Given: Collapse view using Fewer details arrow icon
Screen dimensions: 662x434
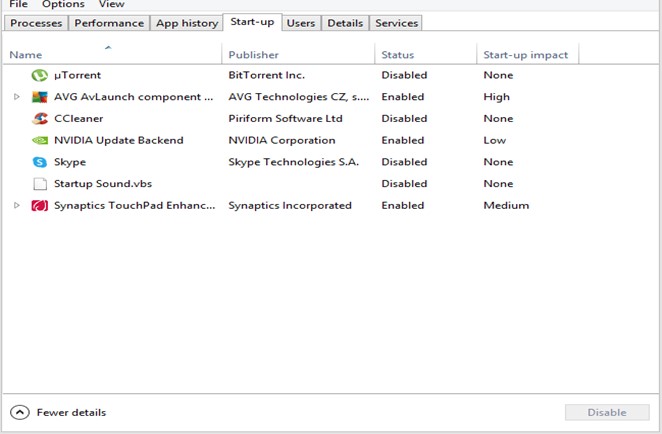Looking at the screenshot, I should 20,412.
